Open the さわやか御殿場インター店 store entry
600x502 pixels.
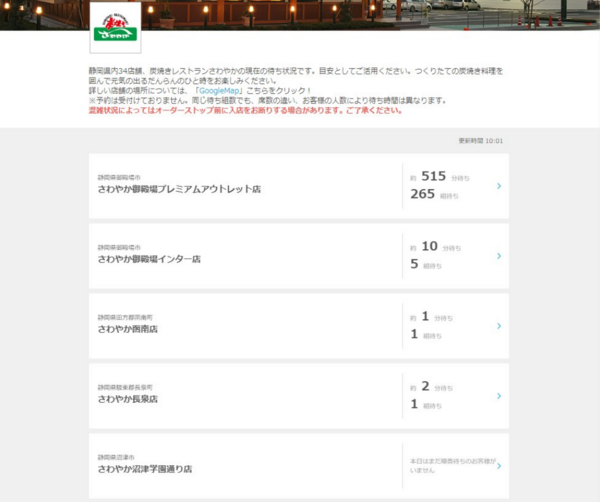tap(149, 259)
